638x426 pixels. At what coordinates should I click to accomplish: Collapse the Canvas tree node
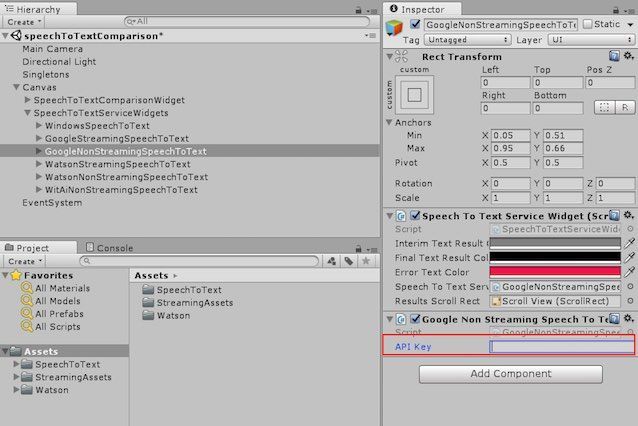coord(16,87)
